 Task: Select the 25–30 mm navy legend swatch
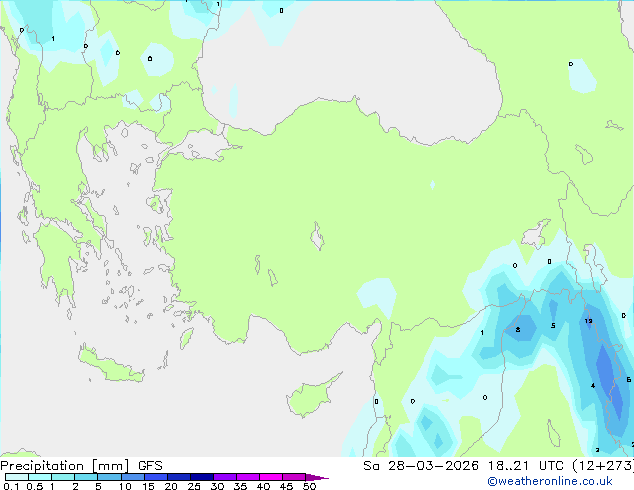tap(201, 477)
